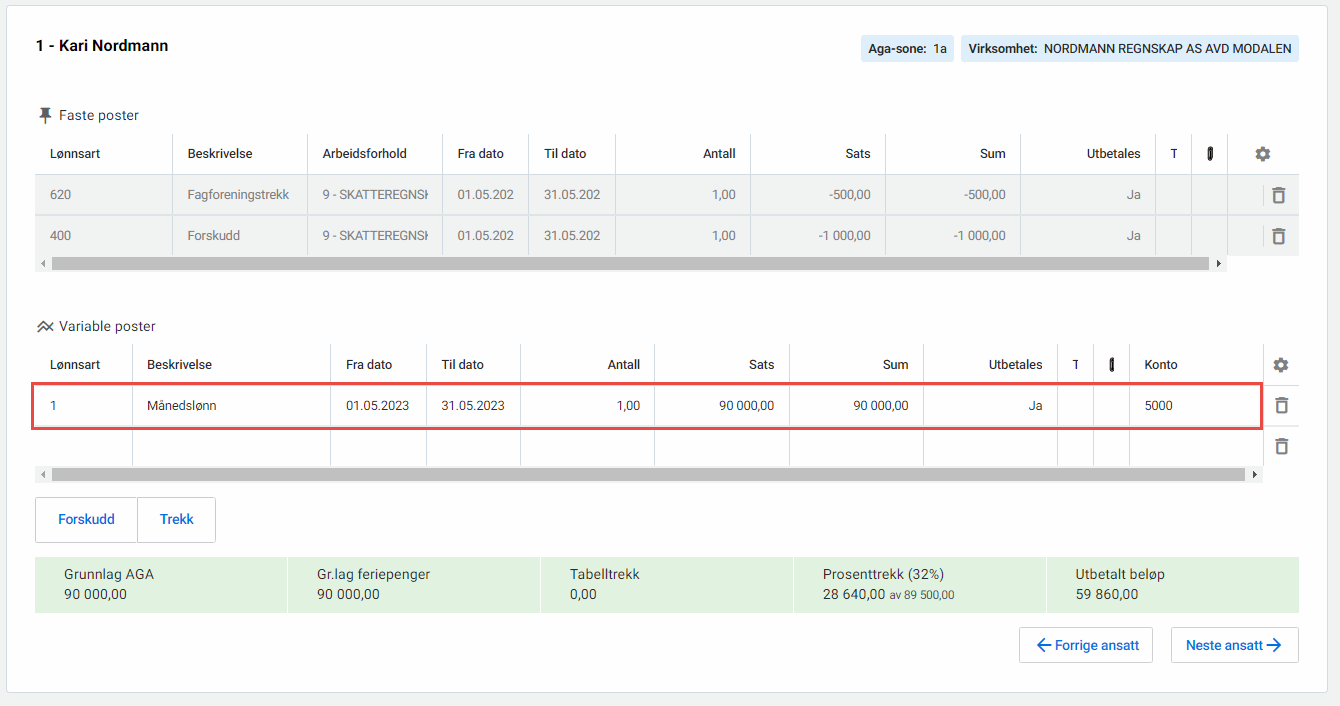Go to Neste ansatt

click(1234, 645)
